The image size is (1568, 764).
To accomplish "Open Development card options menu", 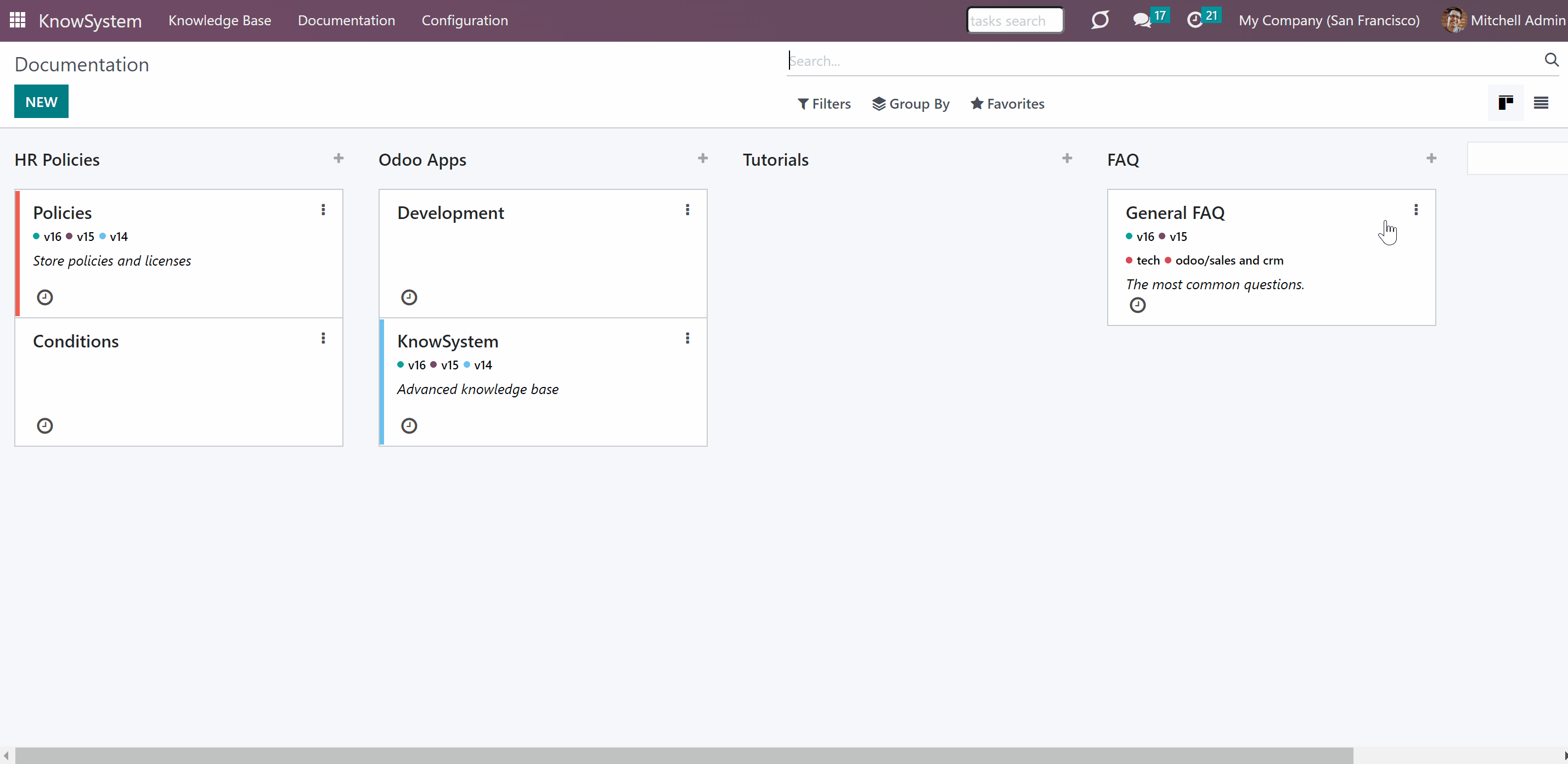I will 687,210.
